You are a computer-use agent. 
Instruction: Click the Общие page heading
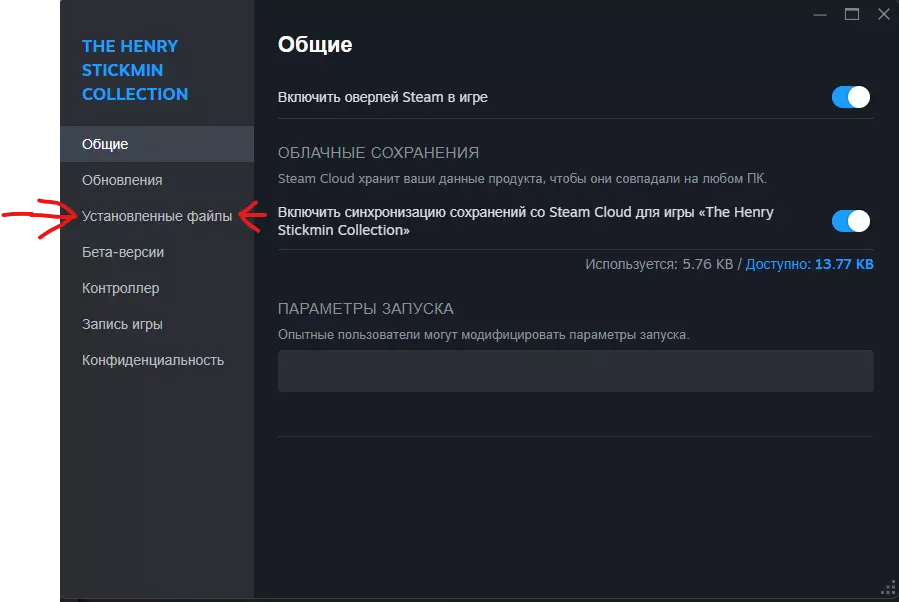point(315,44)
